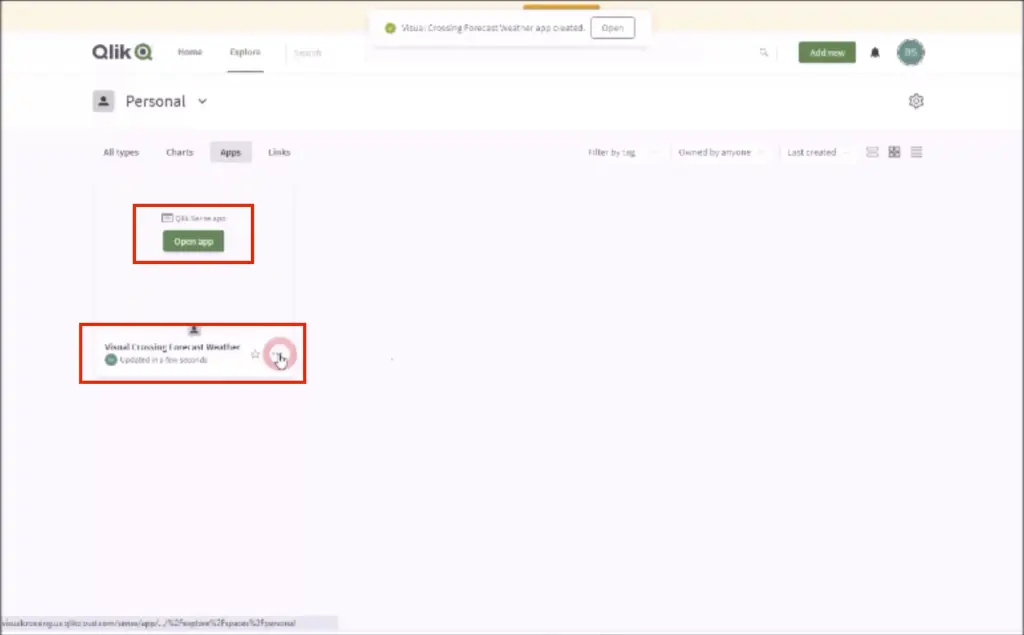Screen dimensions: 1024x635
Task: Switch to compact list view
Action: (916, 152)
